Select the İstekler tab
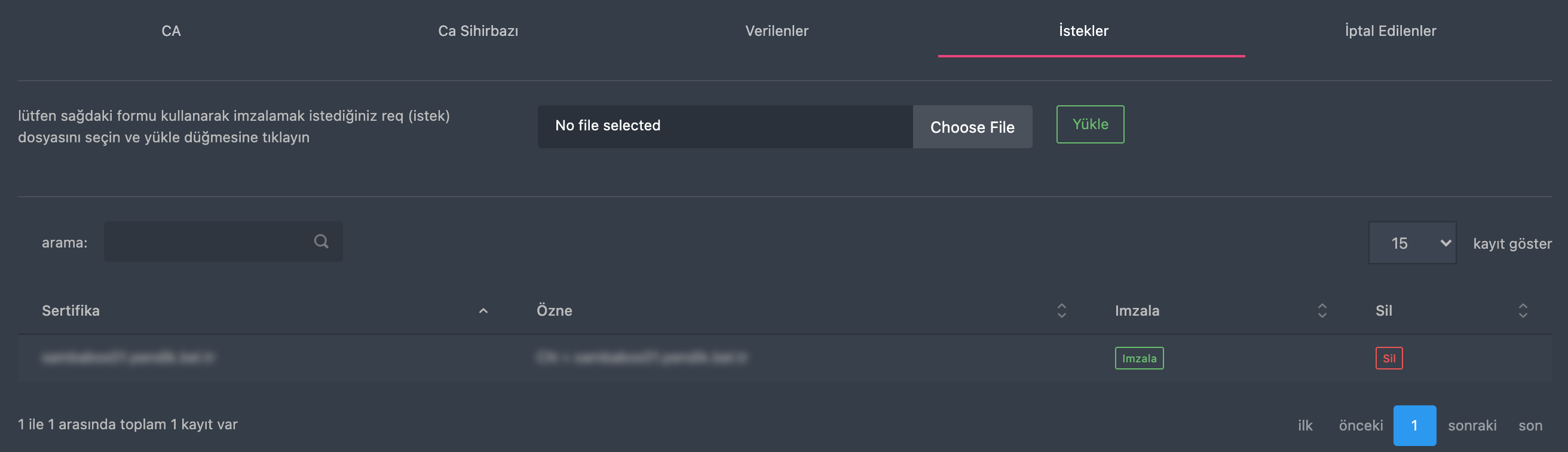 point(1083,31)
